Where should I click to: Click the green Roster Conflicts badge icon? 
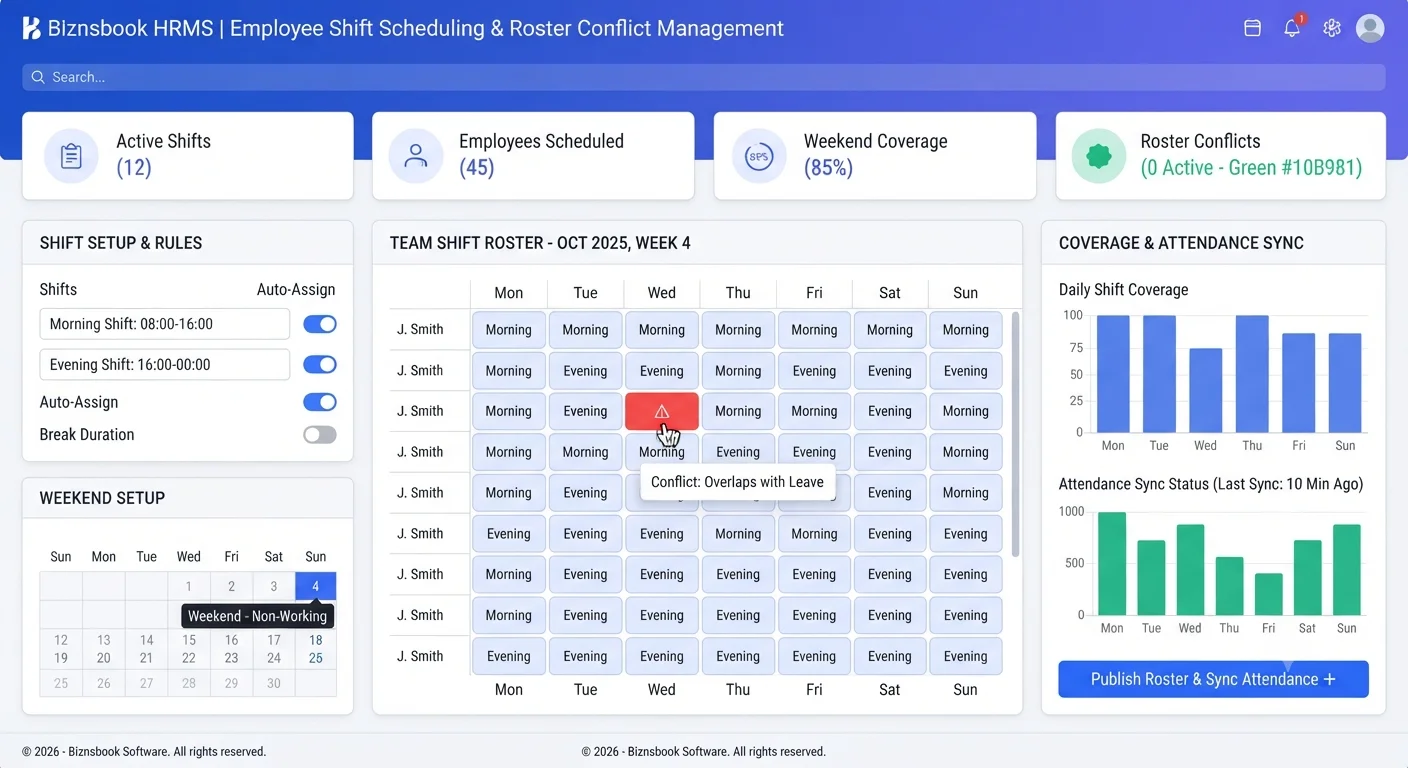click(x=1098, y=156)
